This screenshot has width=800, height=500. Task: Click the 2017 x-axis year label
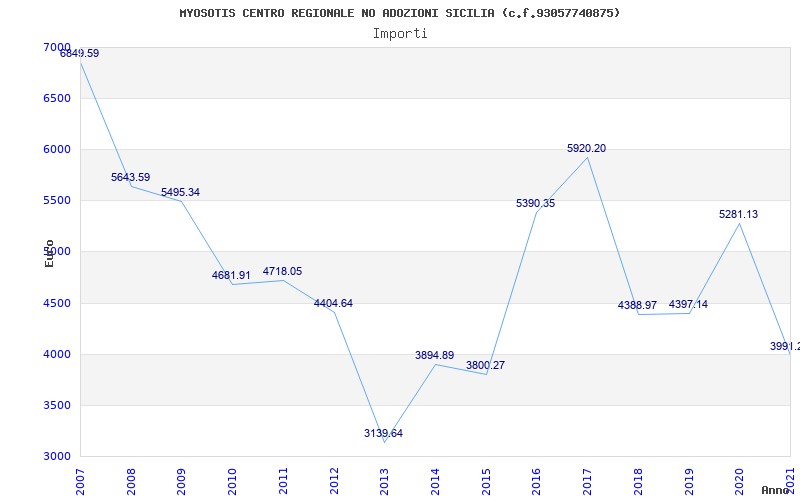point(587,482)
